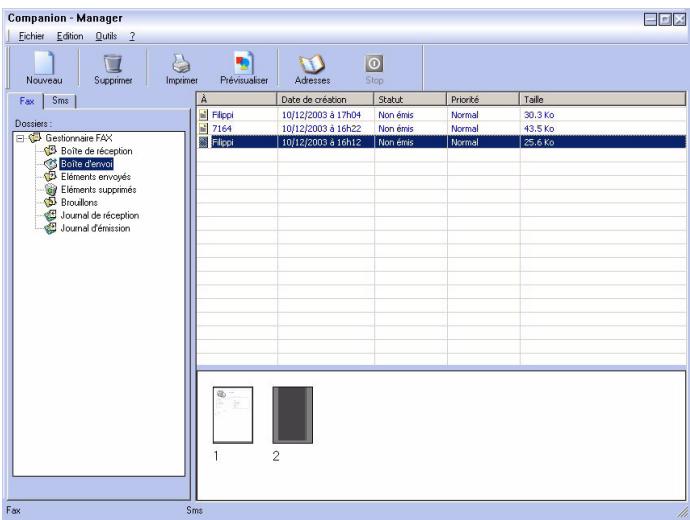
Task: Open the Edition menu
Action: pos(70,36)
